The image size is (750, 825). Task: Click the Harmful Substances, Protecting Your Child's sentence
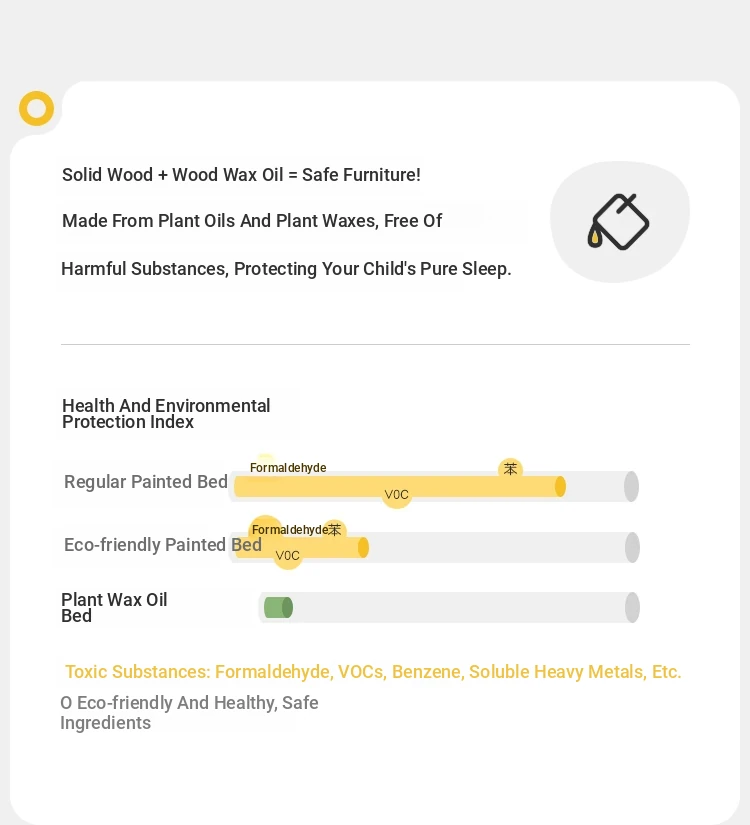click(286, 269)
